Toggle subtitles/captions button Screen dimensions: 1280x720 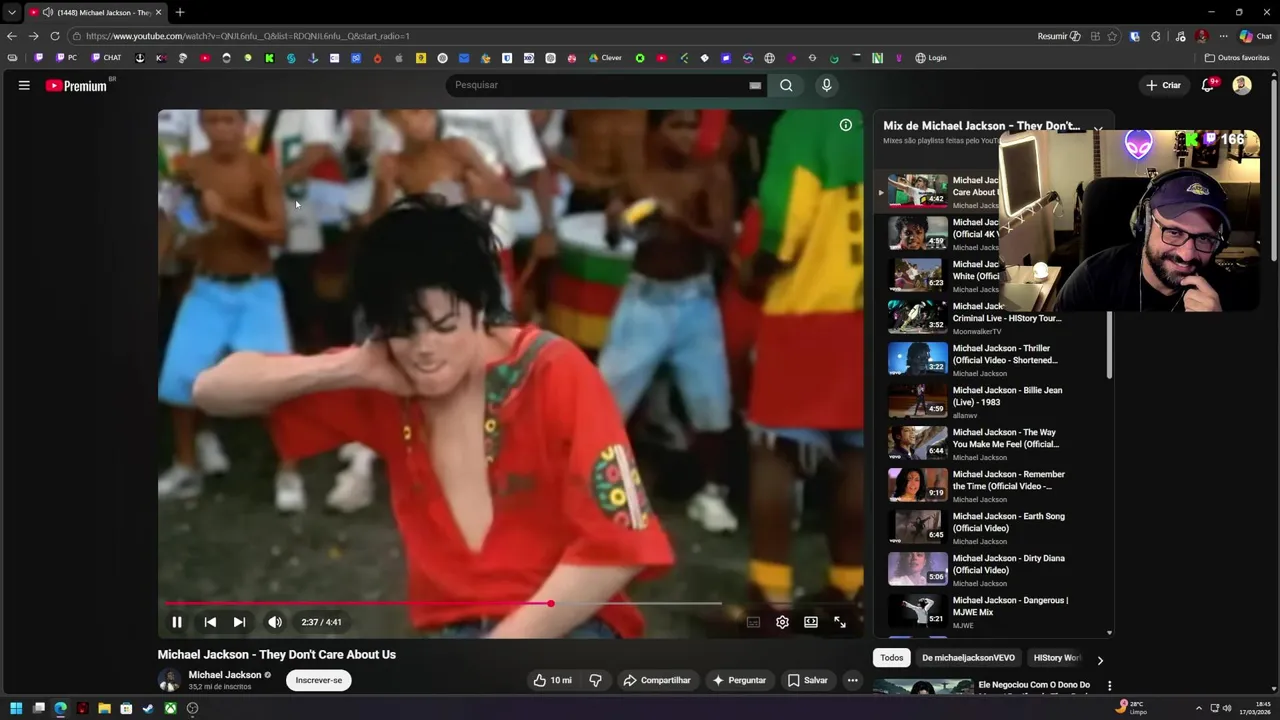tap(753, 622)
